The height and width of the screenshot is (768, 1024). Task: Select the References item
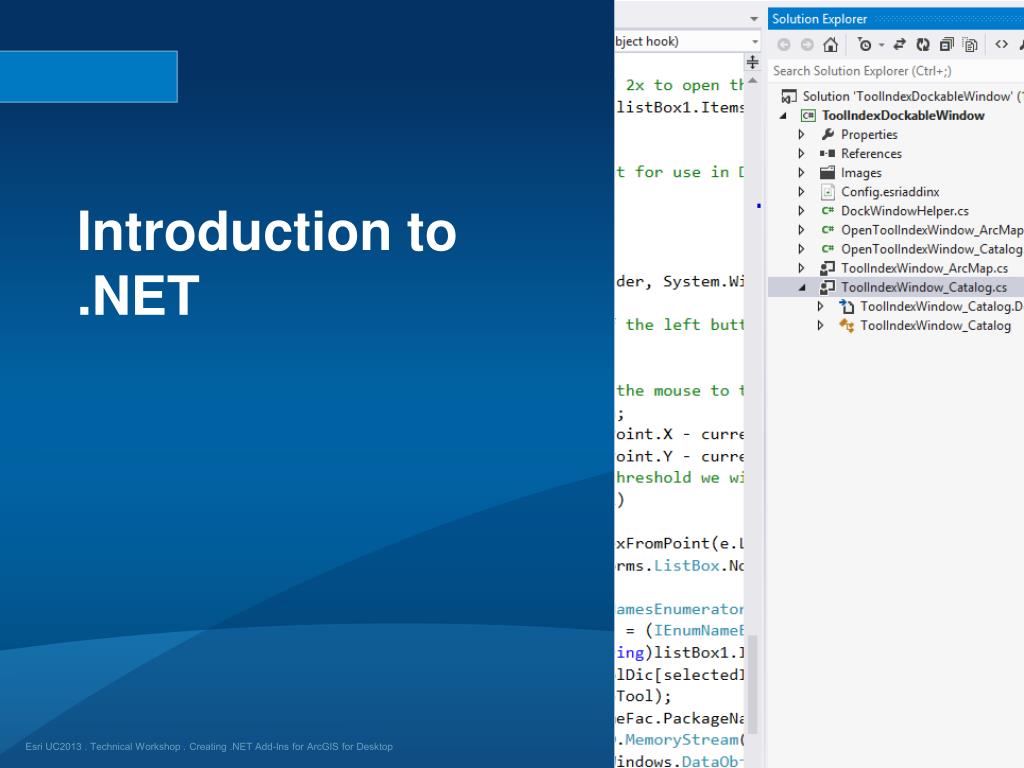(871, 153)
